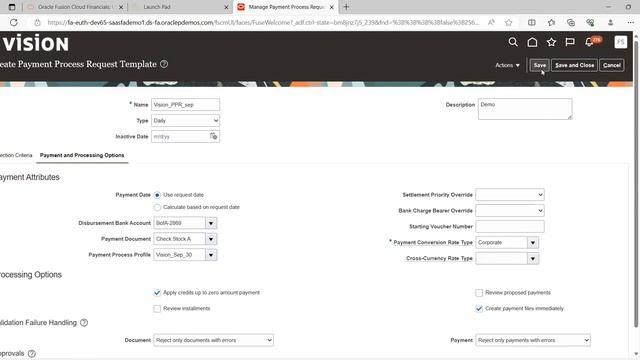Click the Cancel button
Image resolution: width=640 pixels, height=360 pixels.
[x=611, y=65]
